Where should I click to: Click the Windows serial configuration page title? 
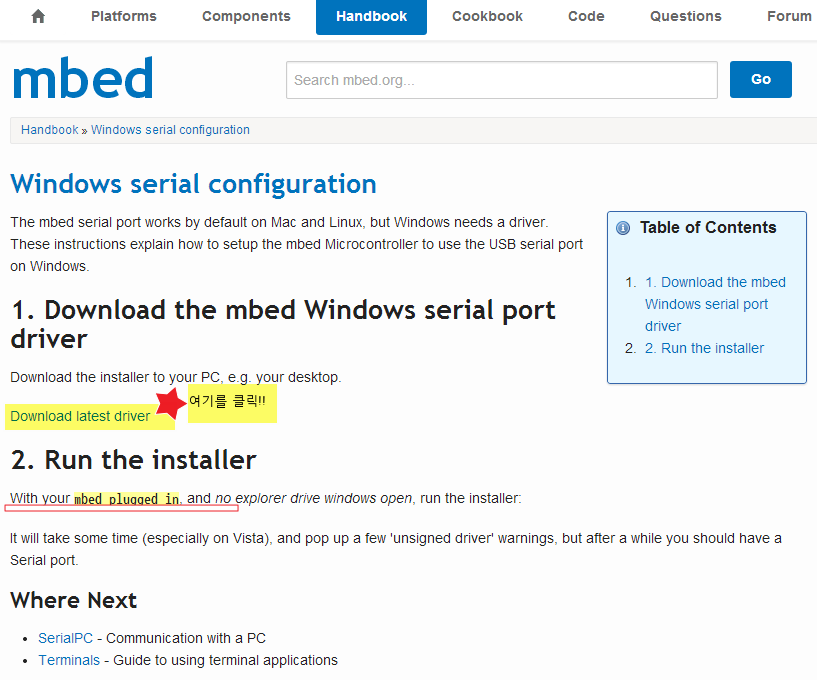click(193, 184)
